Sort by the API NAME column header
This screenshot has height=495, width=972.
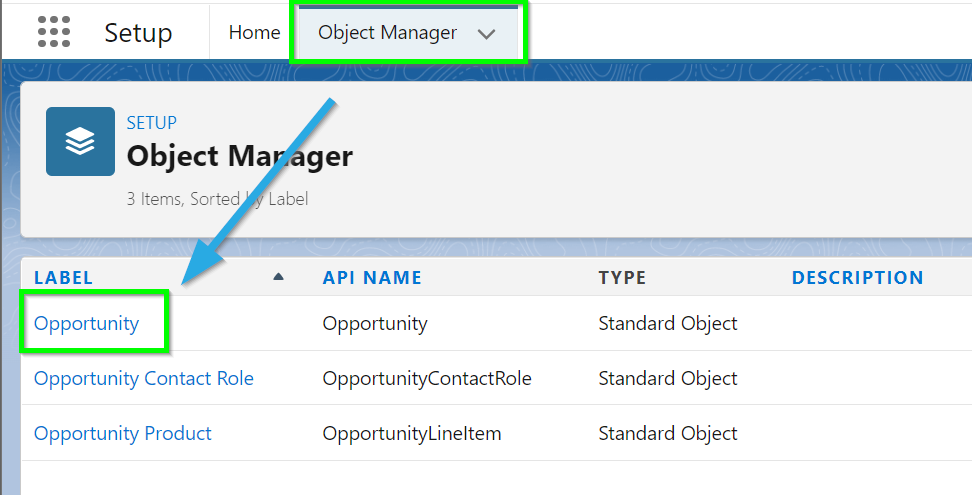[x=372, y=278]
